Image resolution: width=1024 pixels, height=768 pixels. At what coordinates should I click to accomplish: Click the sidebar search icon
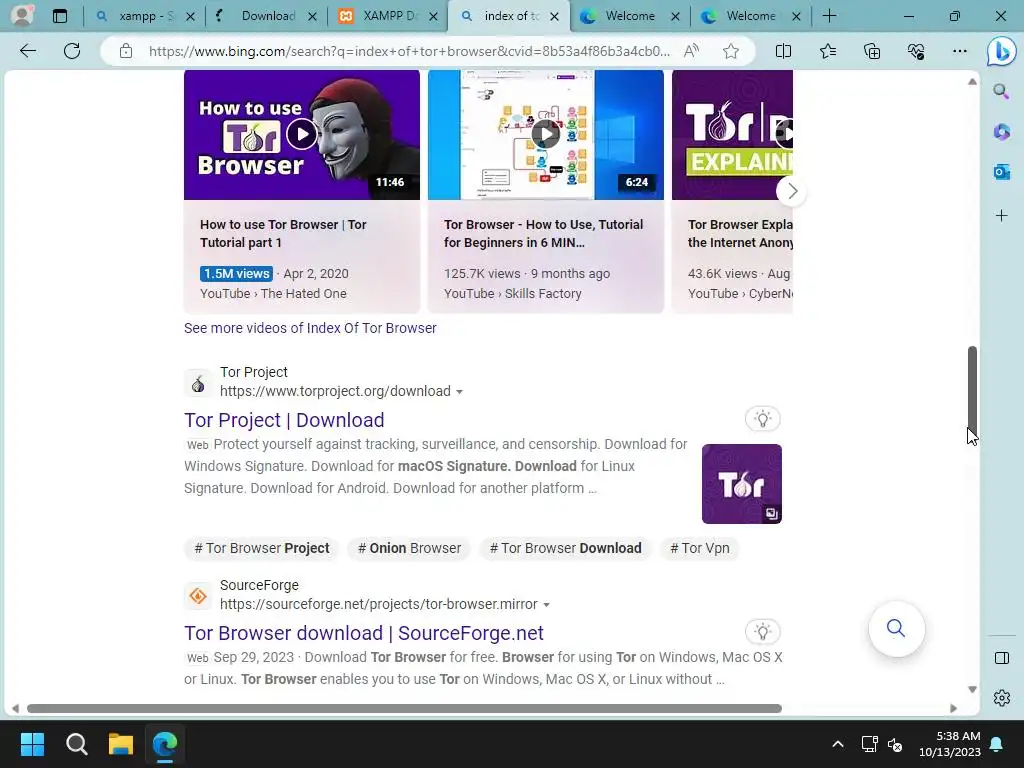click(x=1001, y=91)
